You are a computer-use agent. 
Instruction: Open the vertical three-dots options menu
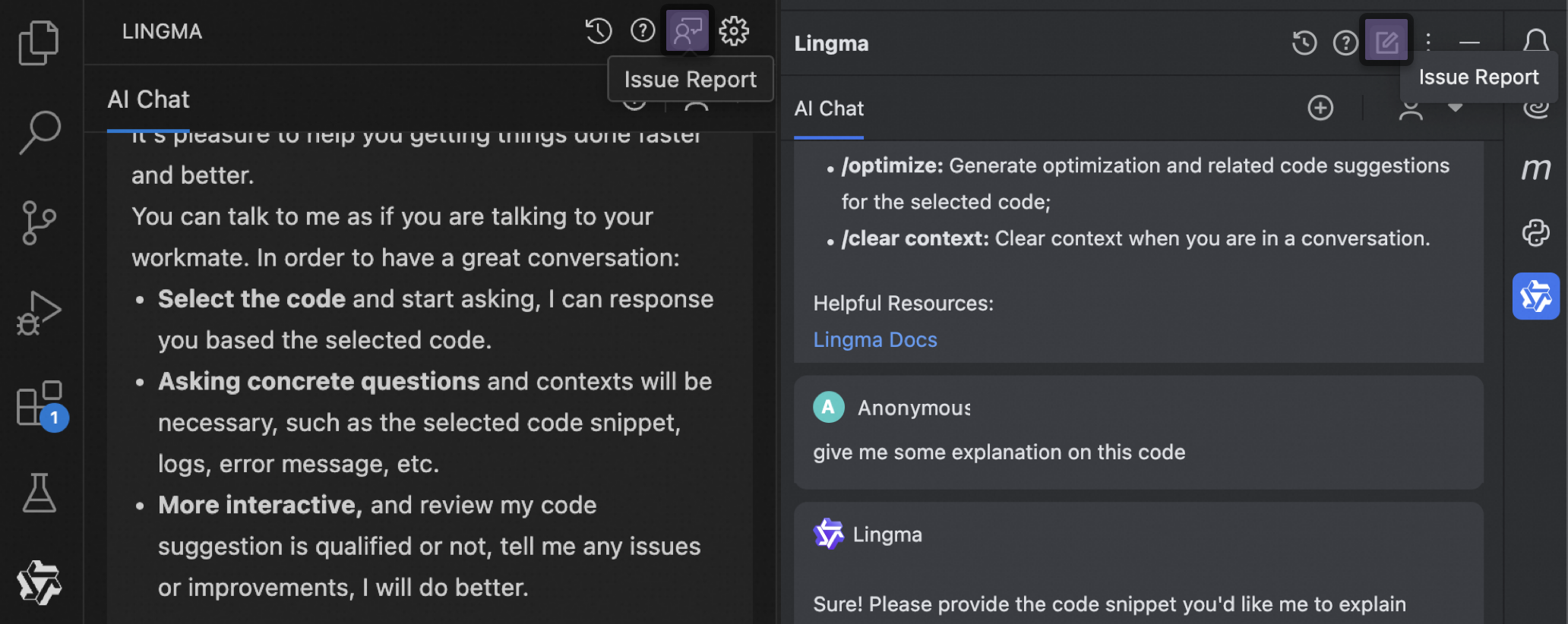(1428, 41)
